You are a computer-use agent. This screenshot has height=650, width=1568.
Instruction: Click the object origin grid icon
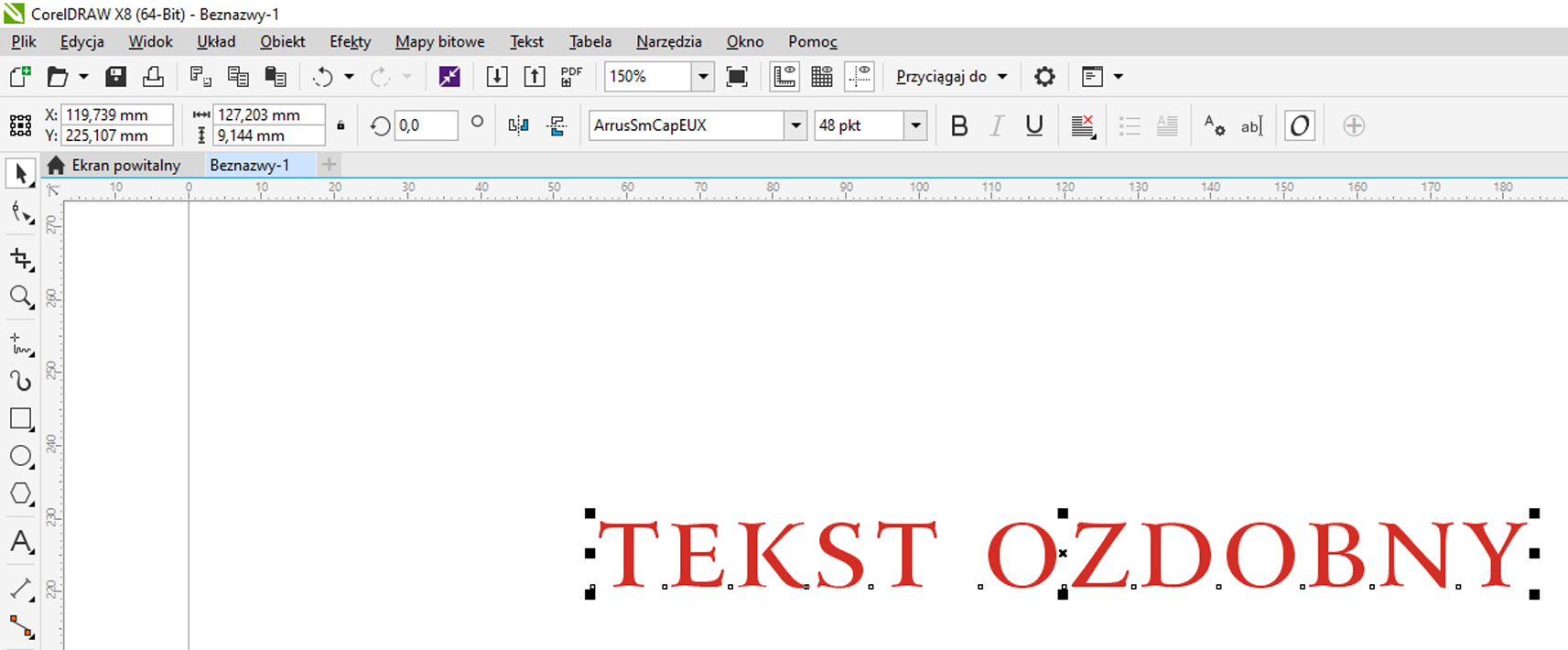(x=20, y=125)
